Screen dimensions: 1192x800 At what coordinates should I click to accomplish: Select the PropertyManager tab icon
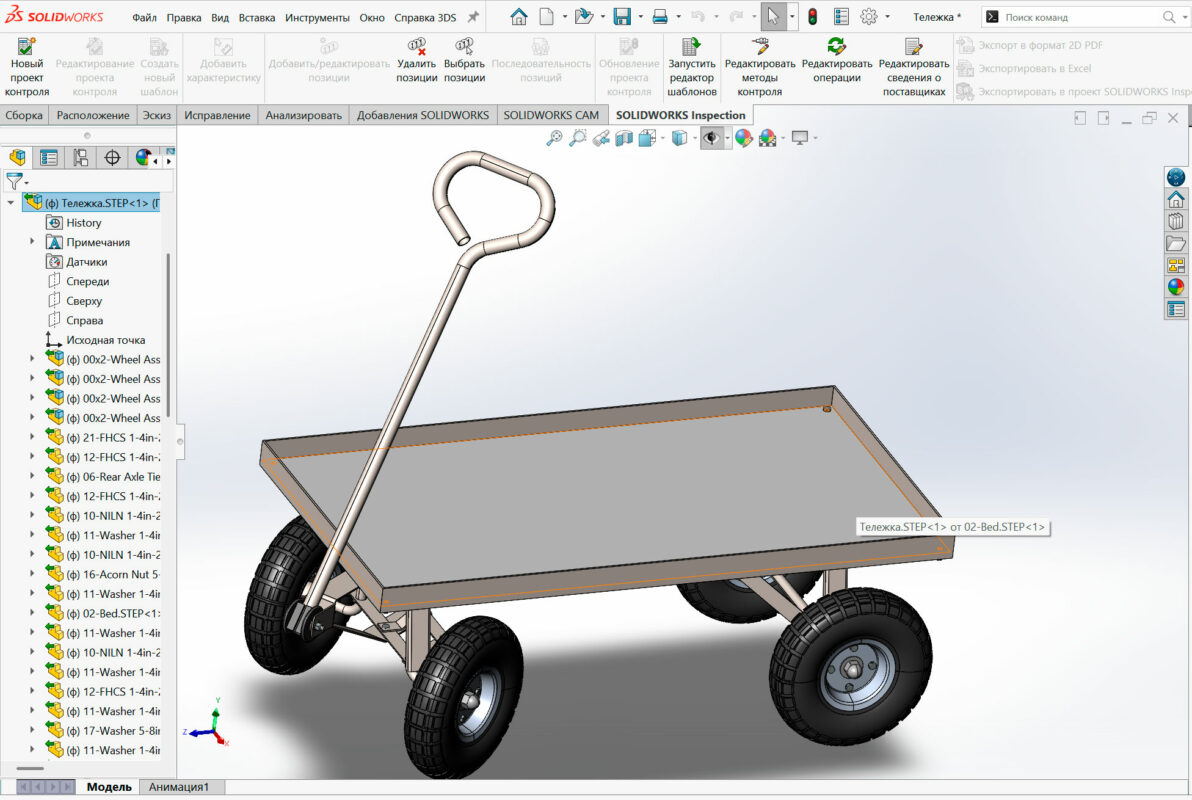[x=48, y=158]
